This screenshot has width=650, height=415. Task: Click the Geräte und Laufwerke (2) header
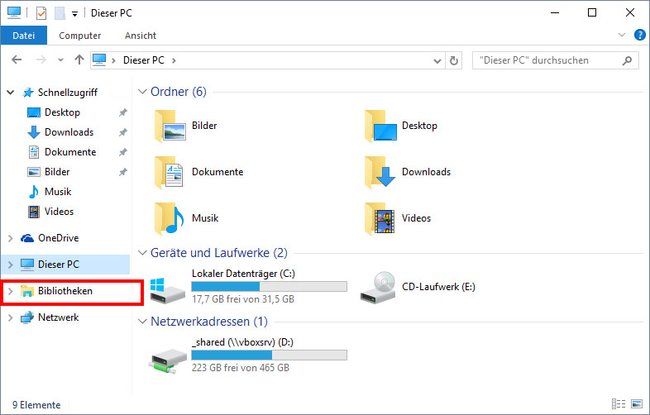pos(219,253)
